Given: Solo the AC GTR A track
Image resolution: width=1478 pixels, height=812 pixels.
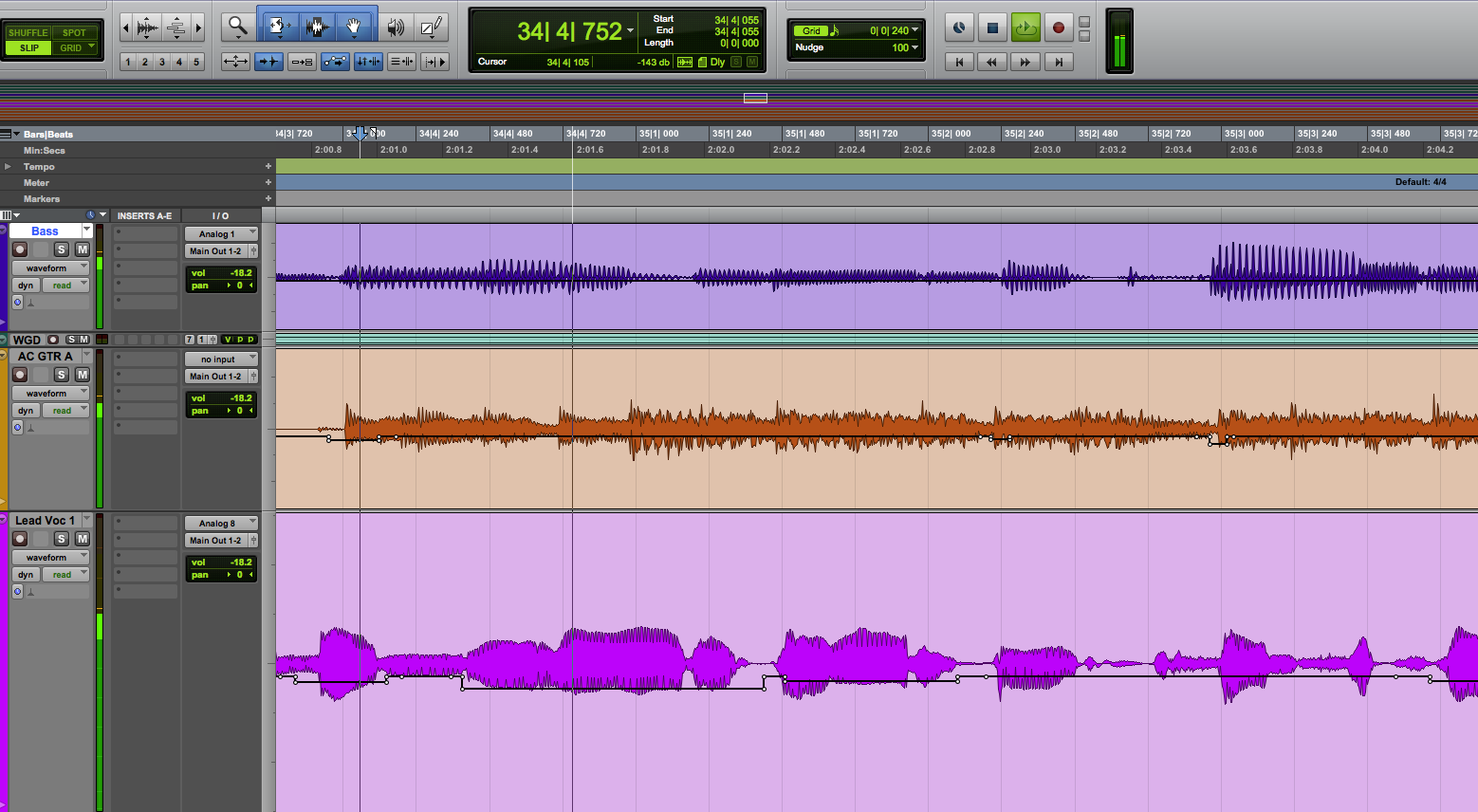Looking at the screenshot, I should 62,375.
